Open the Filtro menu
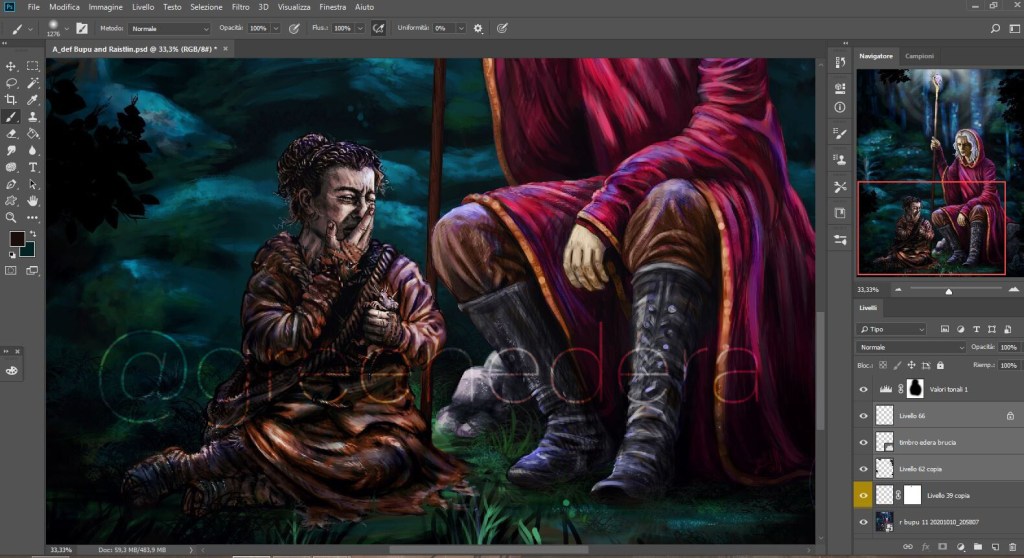 pyautogui.click(x=240, y=7)
